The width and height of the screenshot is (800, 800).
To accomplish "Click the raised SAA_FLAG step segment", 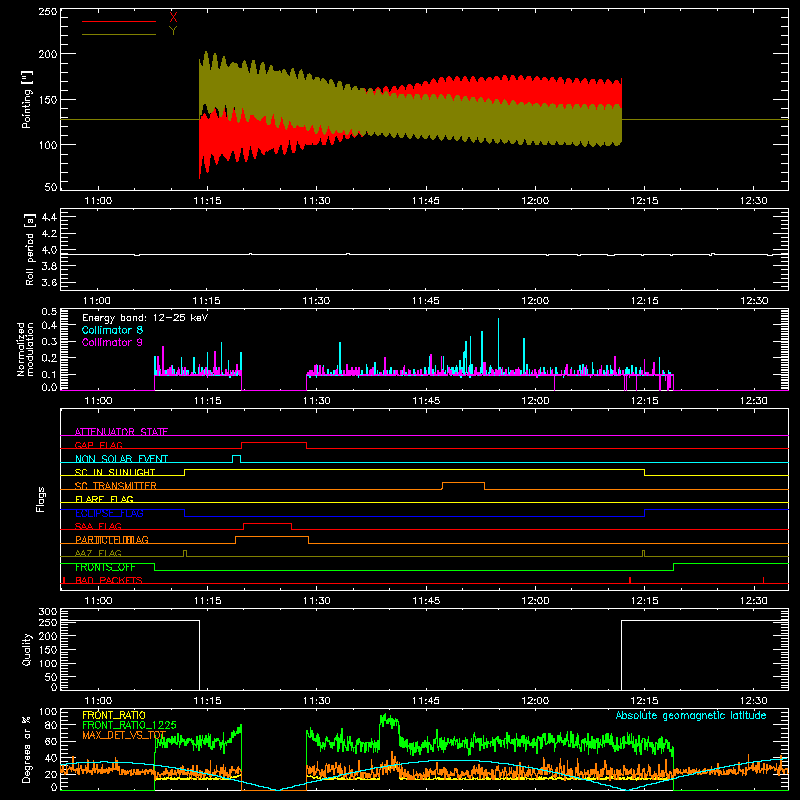I will [268, 524].
